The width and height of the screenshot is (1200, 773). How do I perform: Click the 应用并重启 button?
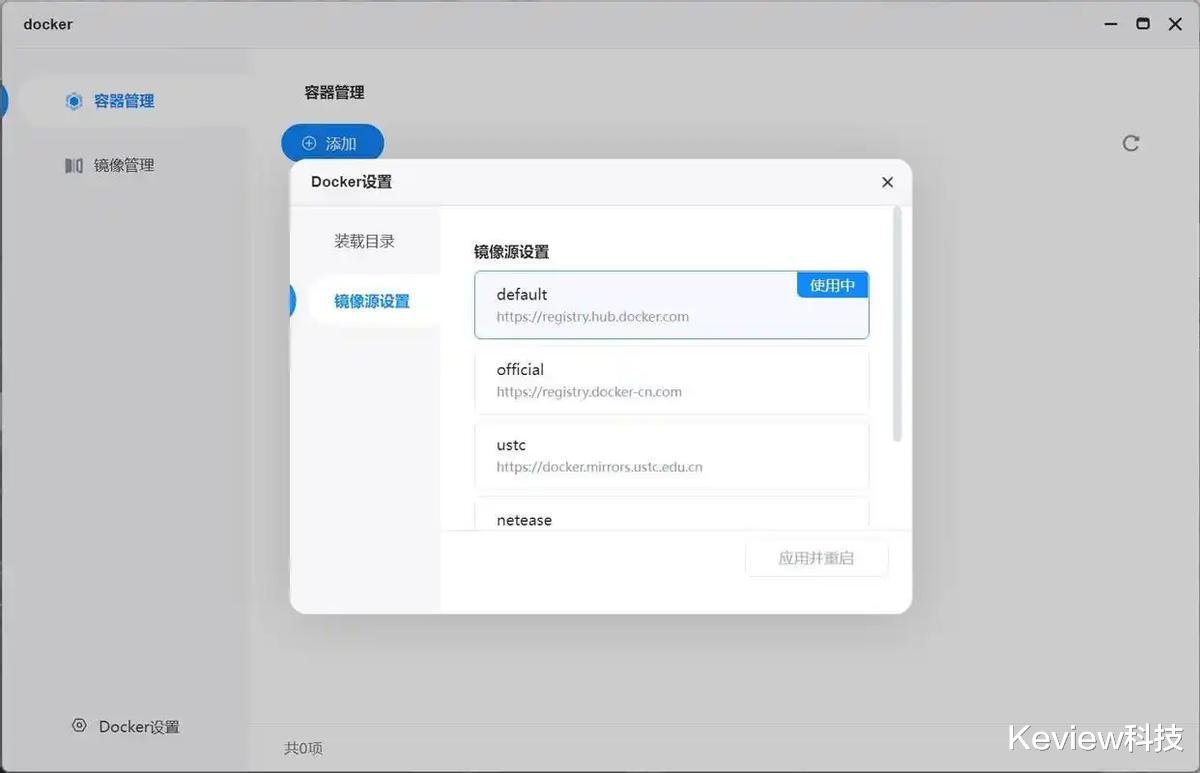[x=816, y=558]
